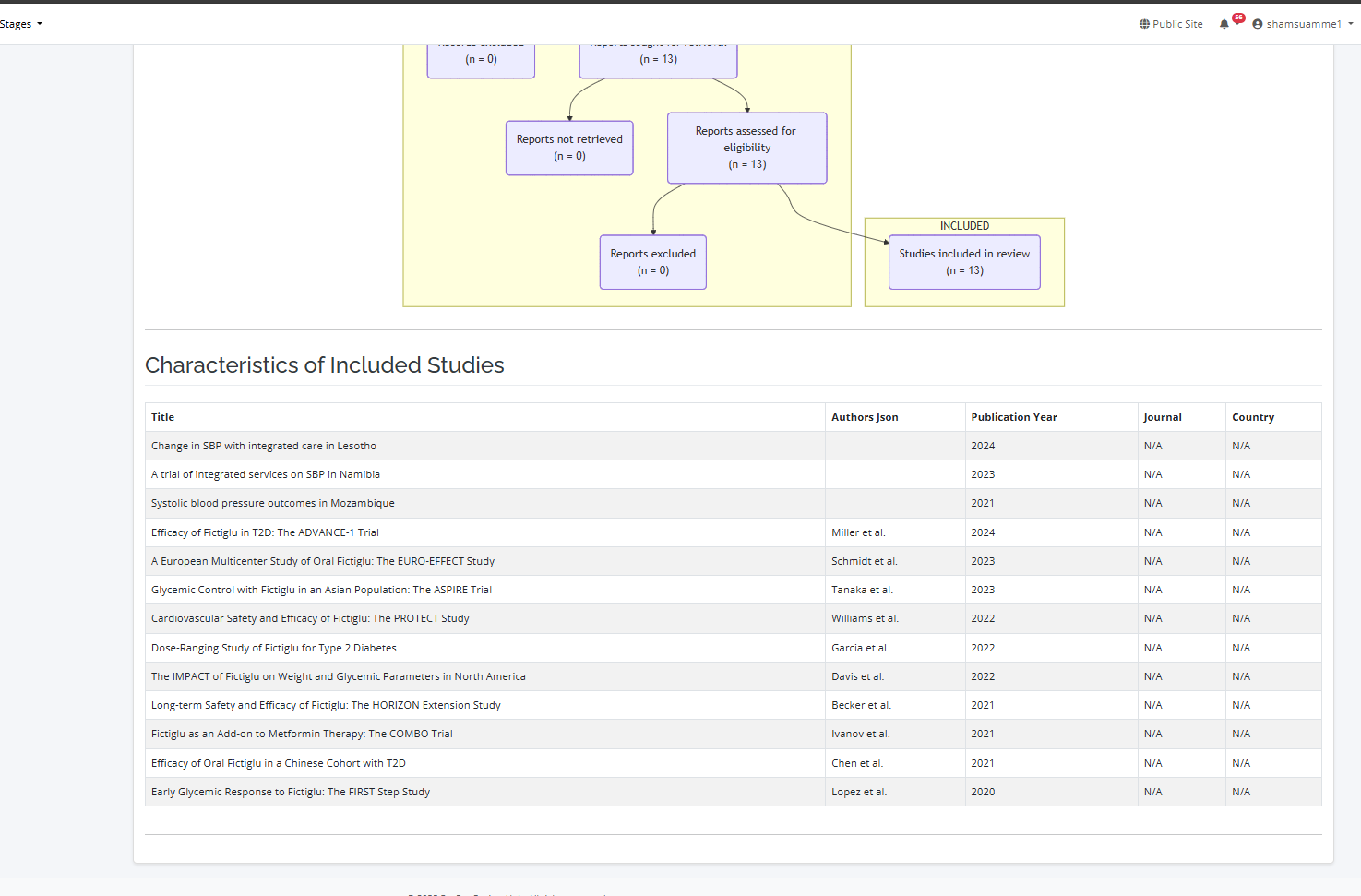The height and width of the screenshot is (896, 1361).
Task: Click the globe icon beside Public Site
Action: coord(1144,24)
